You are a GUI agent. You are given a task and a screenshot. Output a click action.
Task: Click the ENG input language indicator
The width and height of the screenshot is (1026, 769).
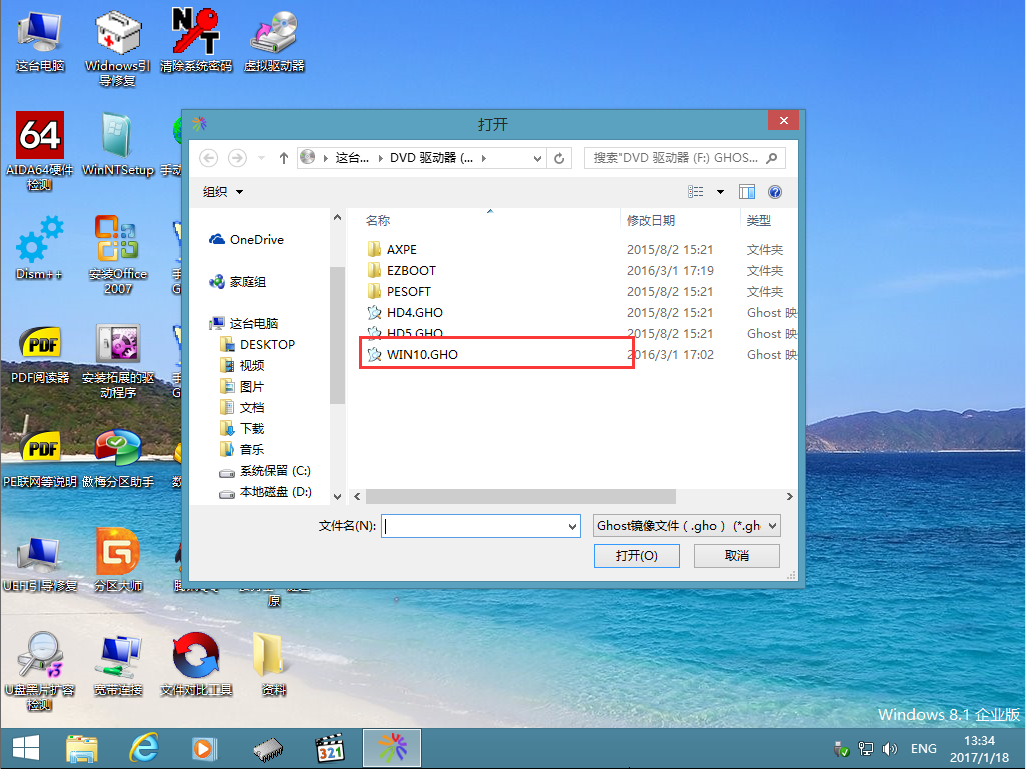[x=923, y=749]
